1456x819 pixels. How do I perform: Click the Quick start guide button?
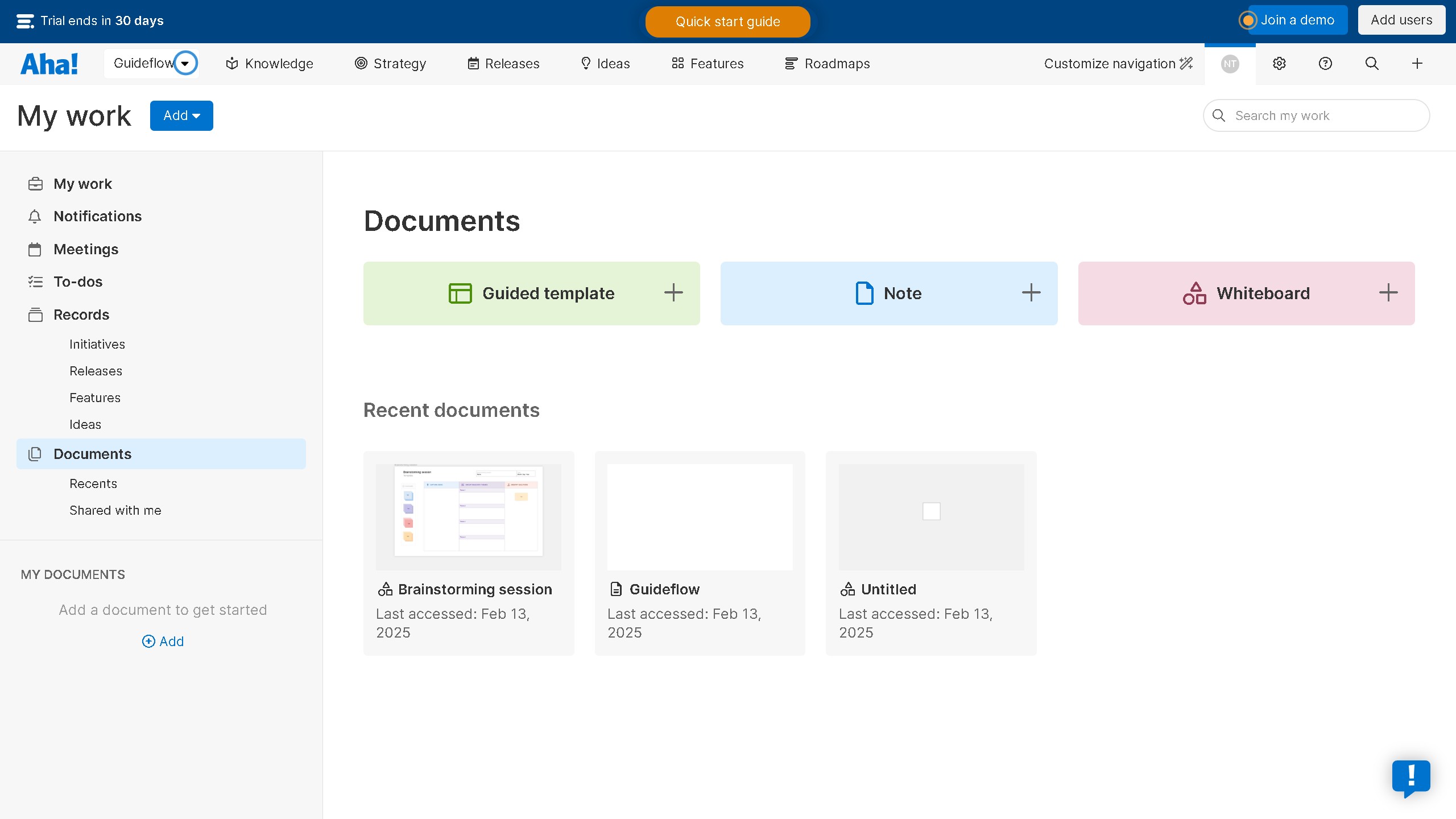[727, 22]
